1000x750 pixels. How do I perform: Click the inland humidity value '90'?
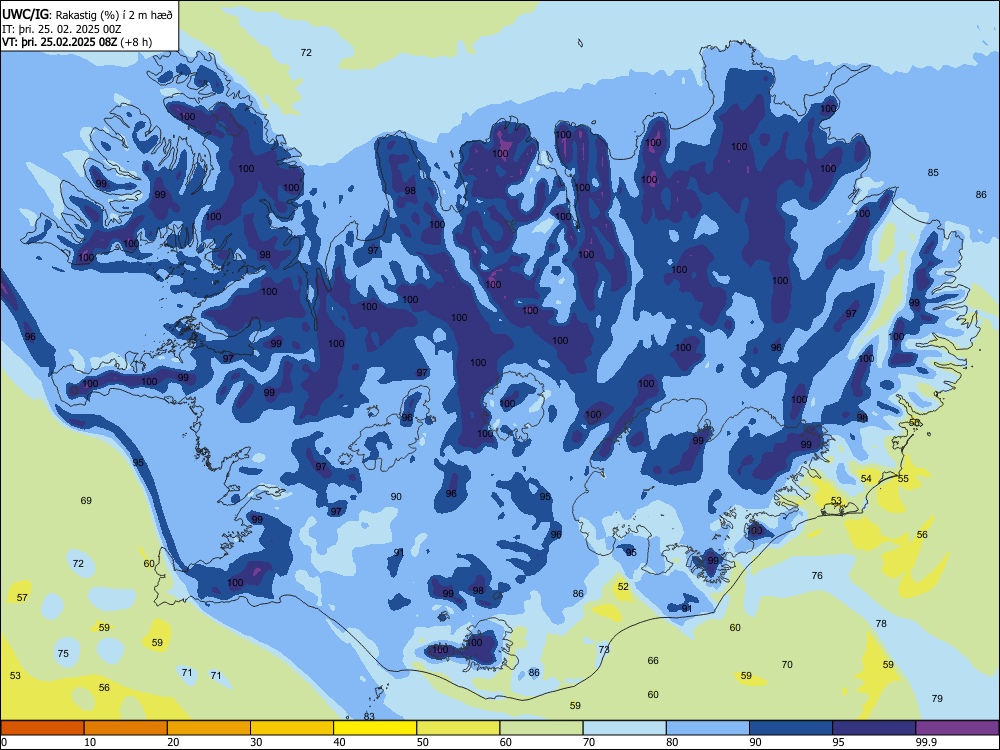coord(396,496)
